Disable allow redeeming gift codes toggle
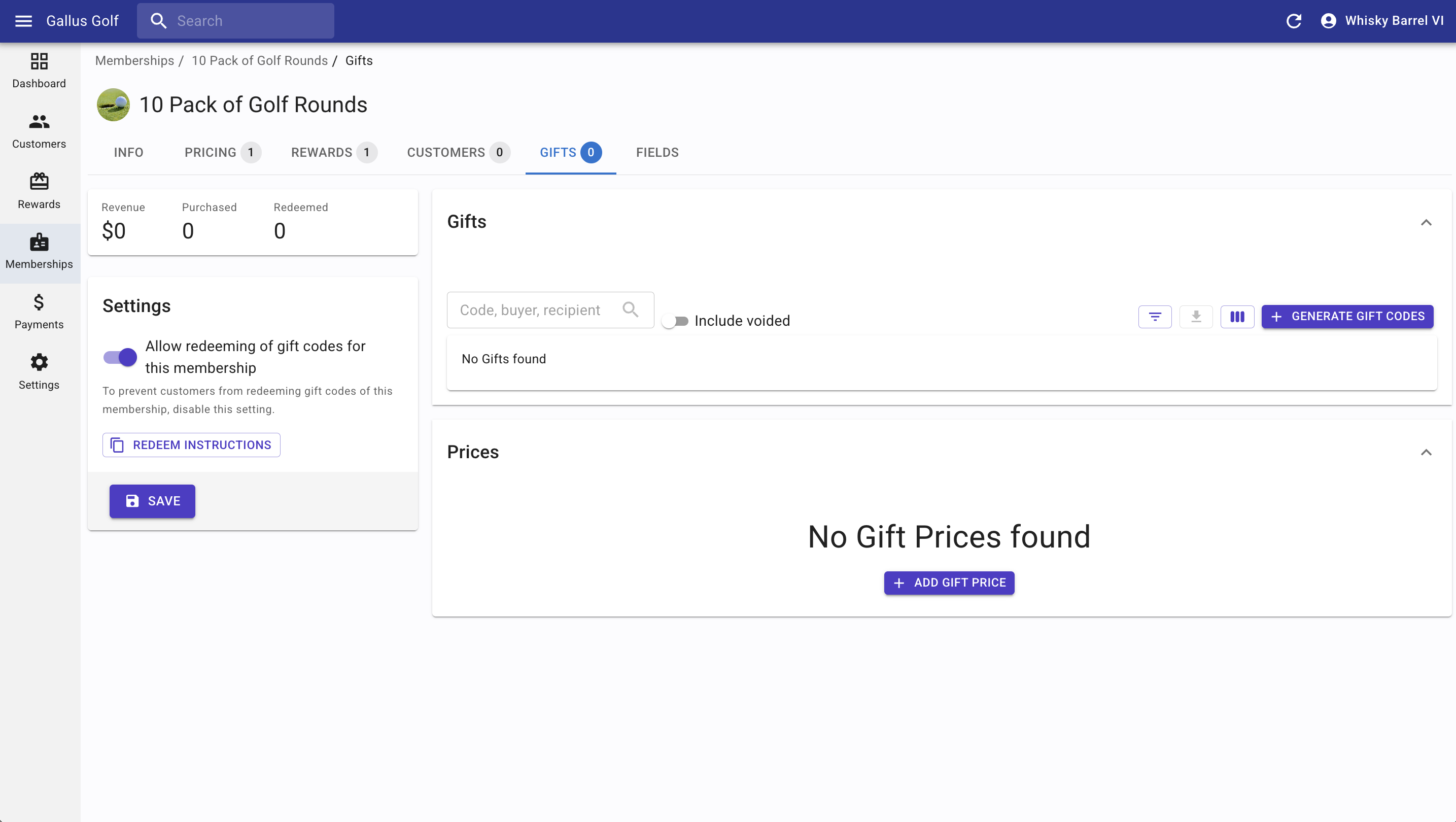Viewport: 1456px width, 822px height. pyautogui.click(x=120, y=357)
